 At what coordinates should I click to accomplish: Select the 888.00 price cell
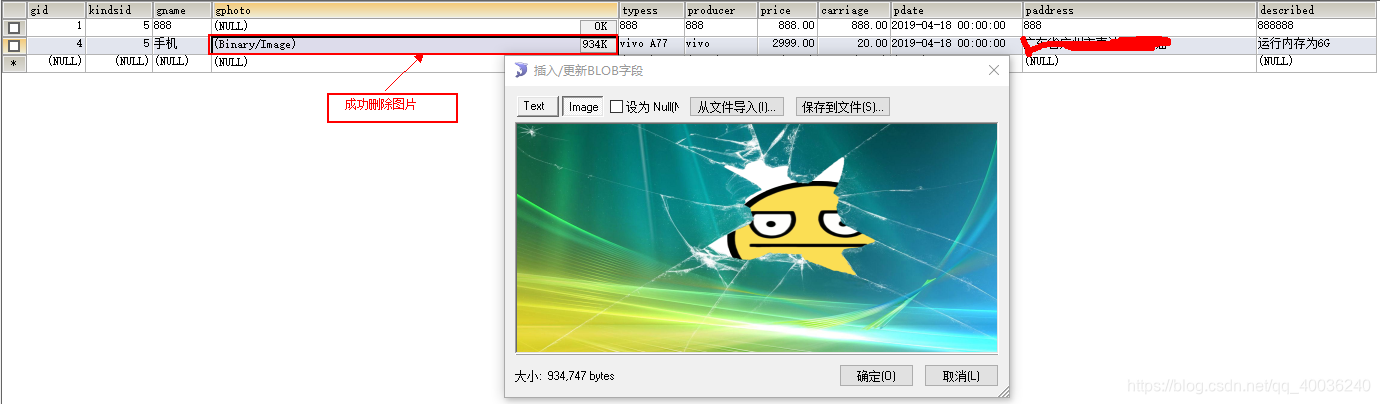point(788,27)
